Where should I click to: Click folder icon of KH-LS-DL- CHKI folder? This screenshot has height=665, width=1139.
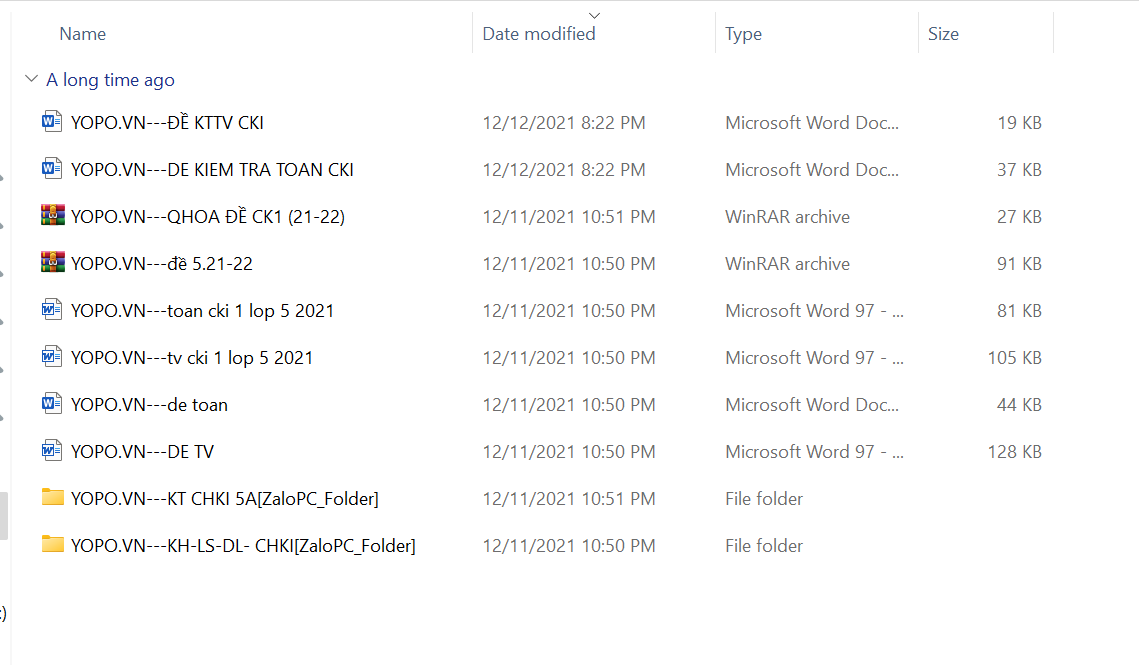coord(52,545)
